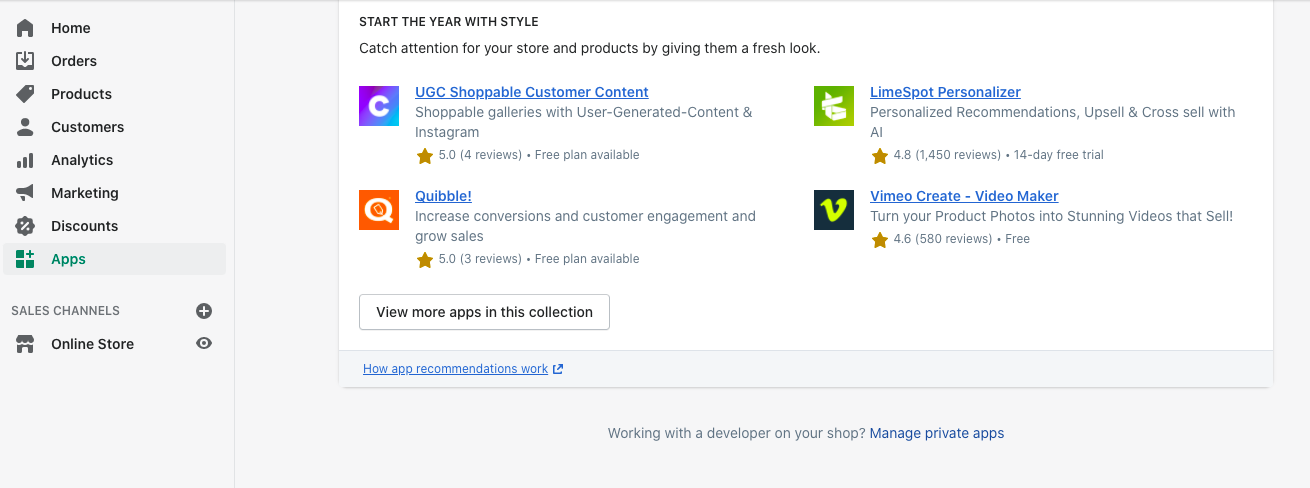This screenshot has width=1310, height=488.
Task: View online store via eye icon
Action: coord(204,344)
